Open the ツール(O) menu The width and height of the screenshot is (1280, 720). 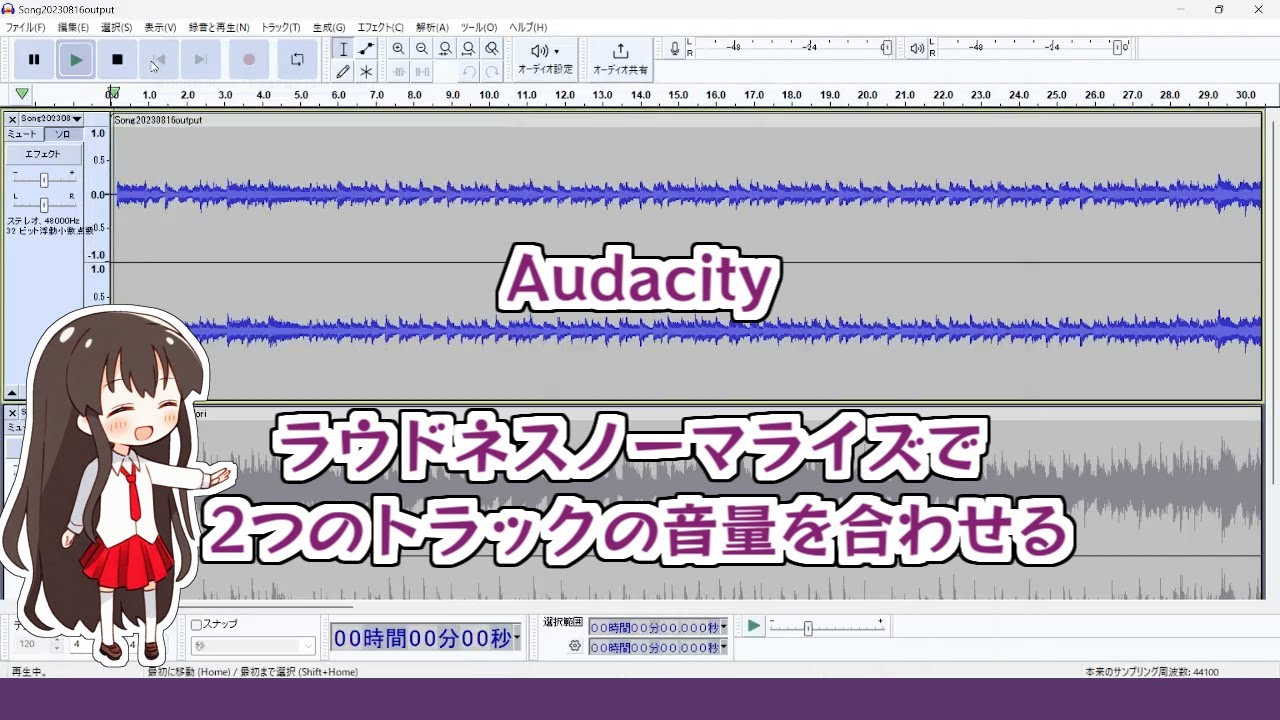pos(479,27)
